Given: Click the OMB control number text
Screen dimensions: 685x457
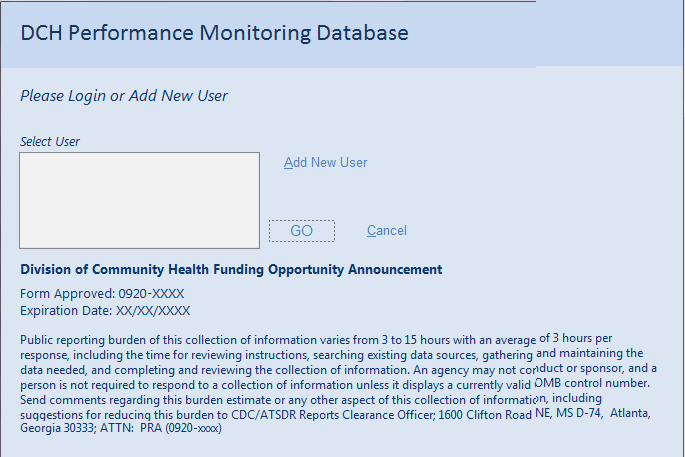Looking at the screenshot, I should point(596,383).
